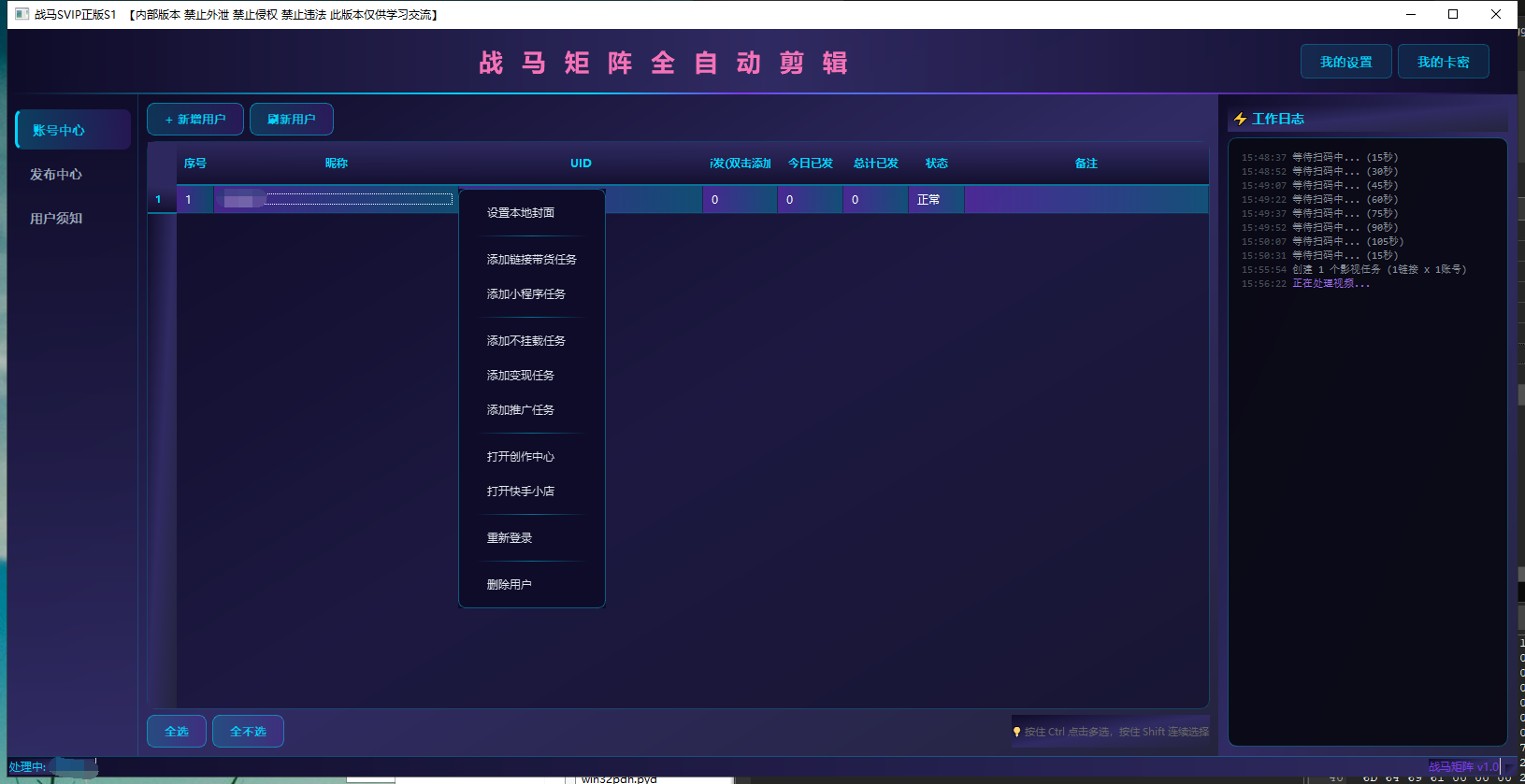Click 新增用户 to add a user
Screen dimensions: 1525x784
[195, 120]
